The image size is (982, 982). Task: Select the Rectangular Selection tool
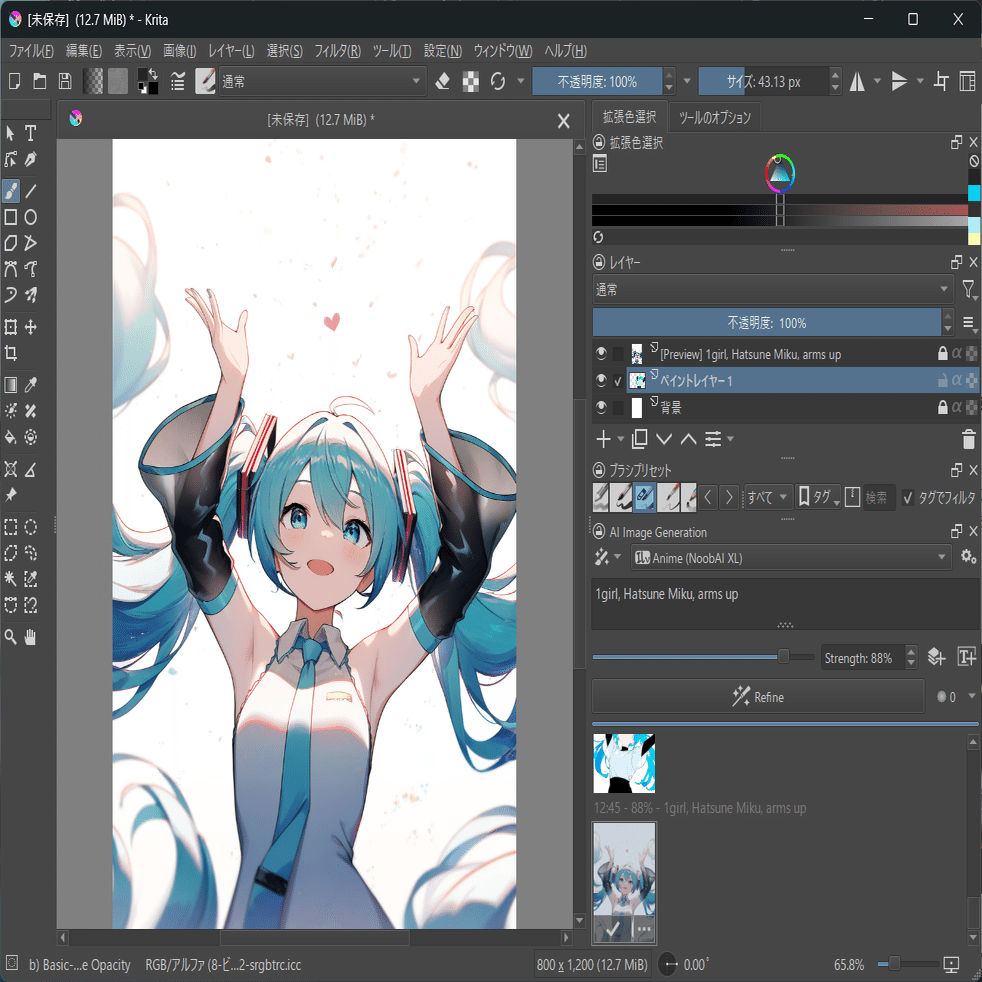point(11,527)
